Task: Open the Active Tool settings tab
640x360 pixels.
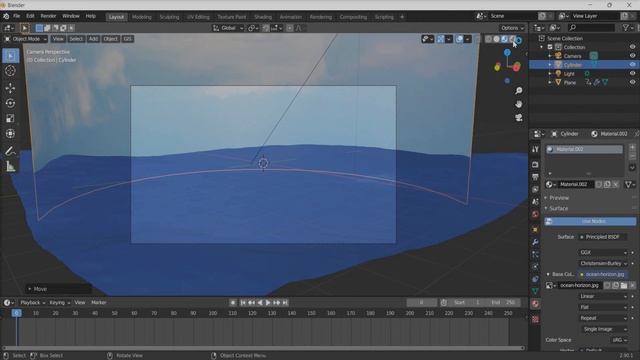Action: (535, 149)
